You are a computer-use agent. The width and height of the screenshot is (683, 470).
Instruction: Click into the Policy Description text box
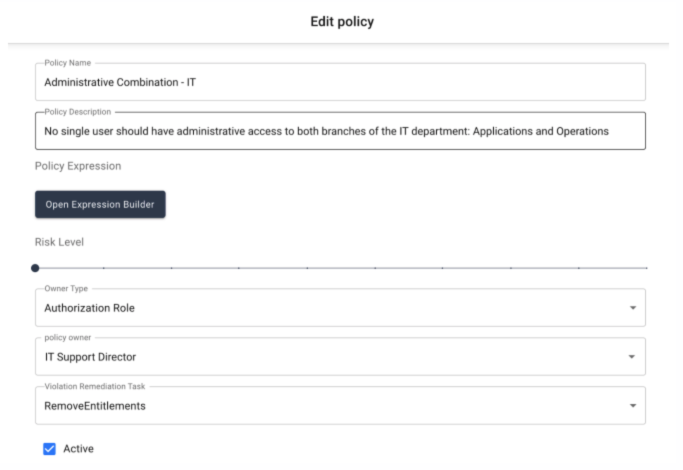point(340,131)
